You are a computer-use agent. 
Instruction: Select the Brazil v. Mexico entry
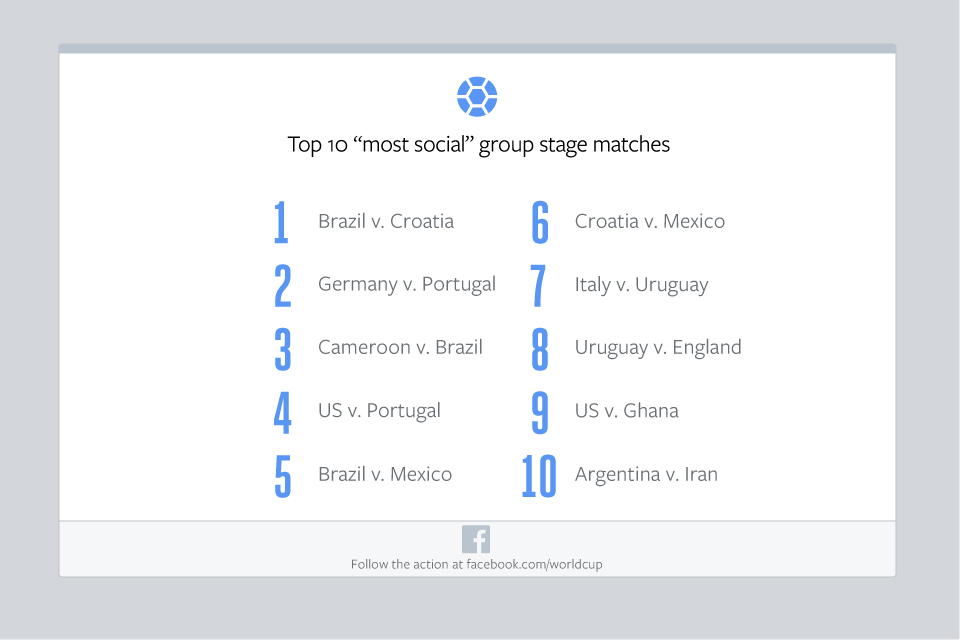point(384,474)
